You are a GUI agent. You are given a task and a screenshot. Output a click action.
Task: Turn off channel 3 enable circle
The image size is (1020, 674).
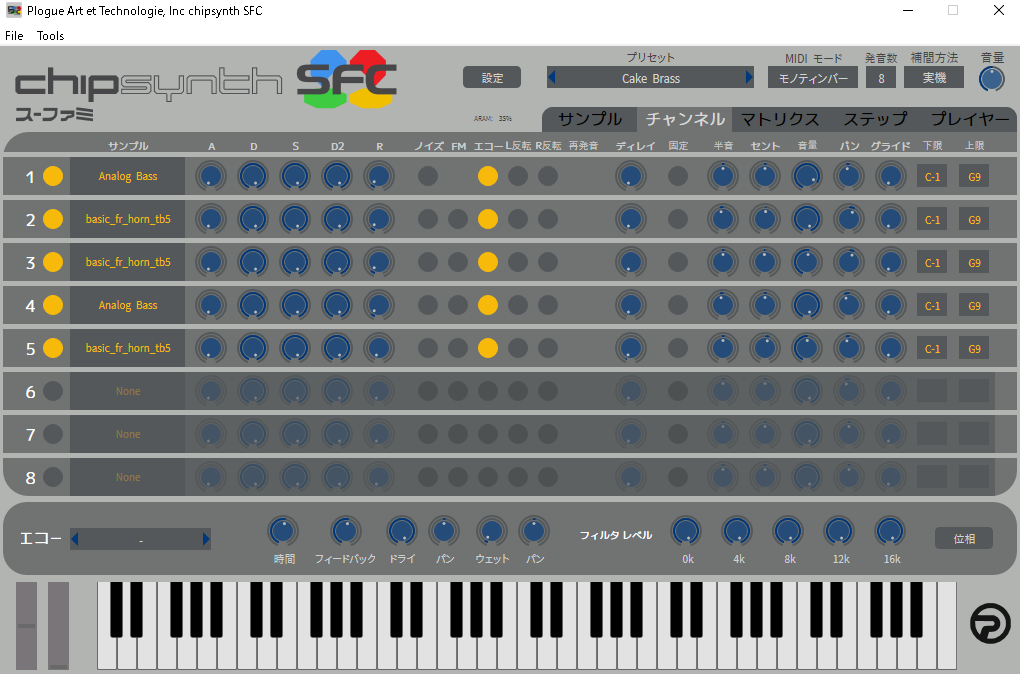(53, 262)
